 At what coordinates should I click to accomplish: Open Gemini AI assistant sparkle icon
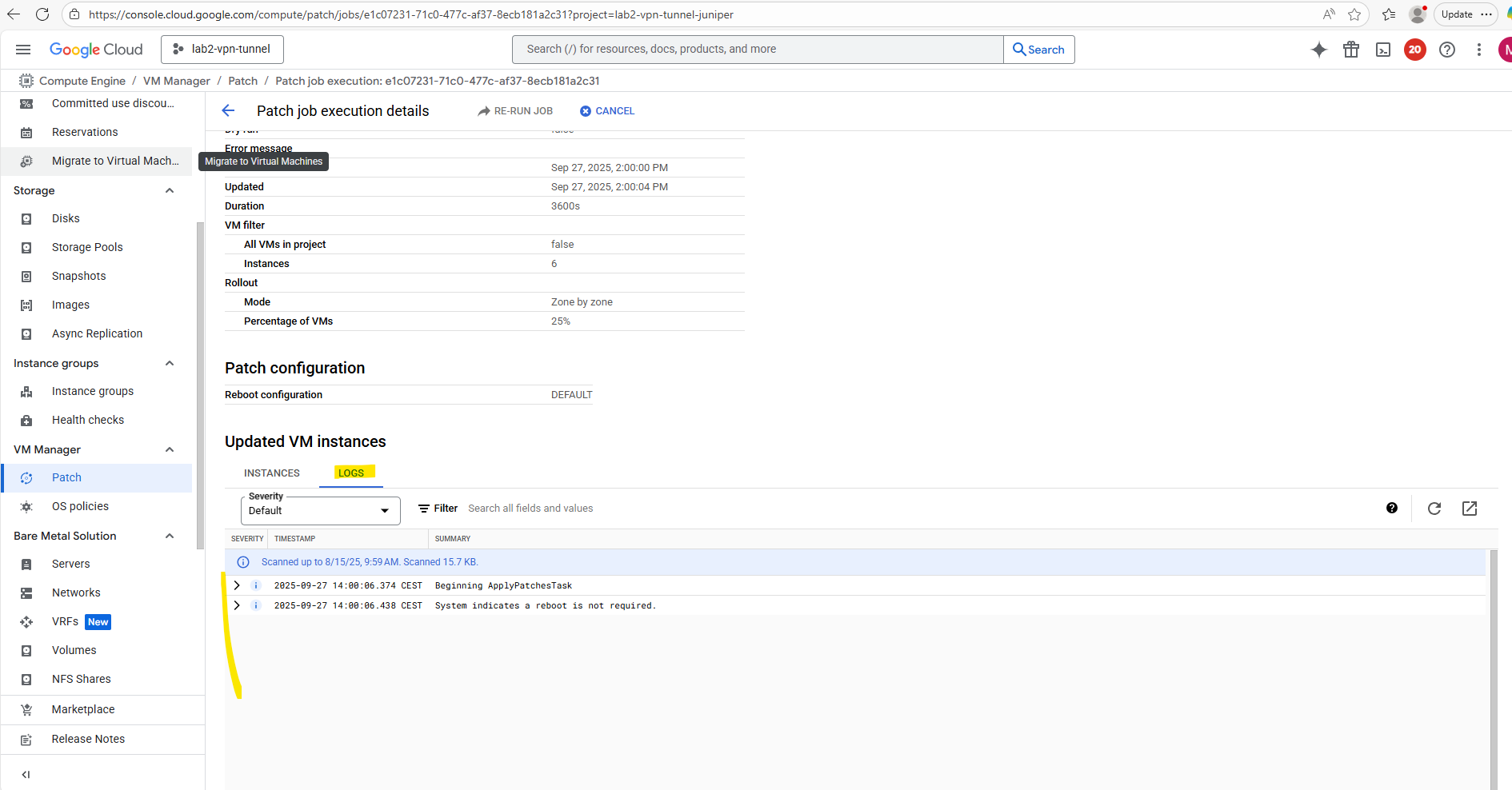coord(1319,50)
